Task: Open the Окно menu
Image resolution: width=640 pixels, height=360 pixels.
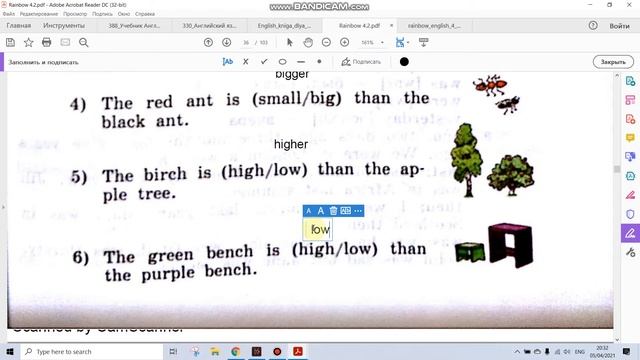Action: point(124,14)
